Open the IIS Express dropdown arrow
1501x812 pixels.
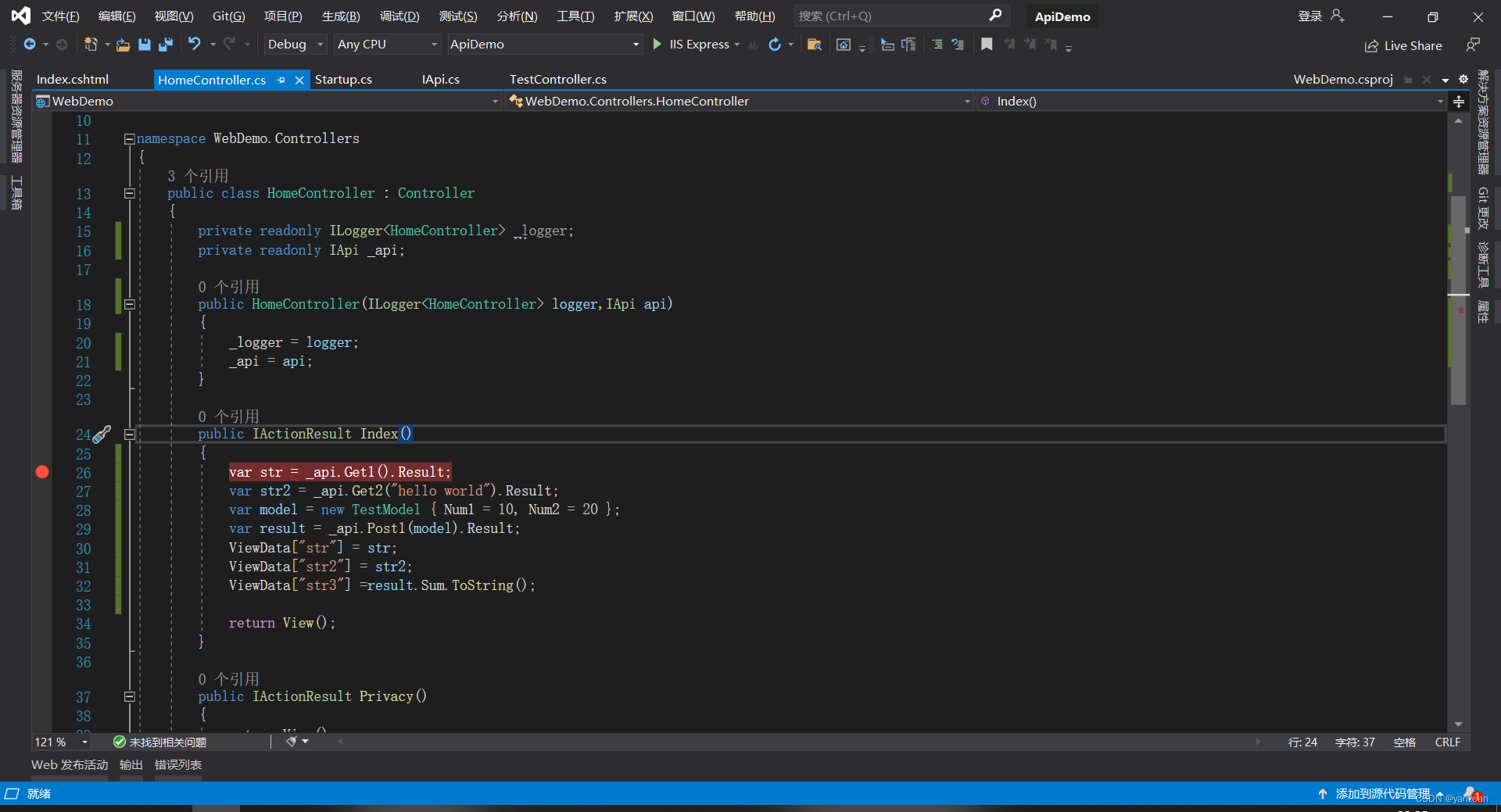click(737, 45)
